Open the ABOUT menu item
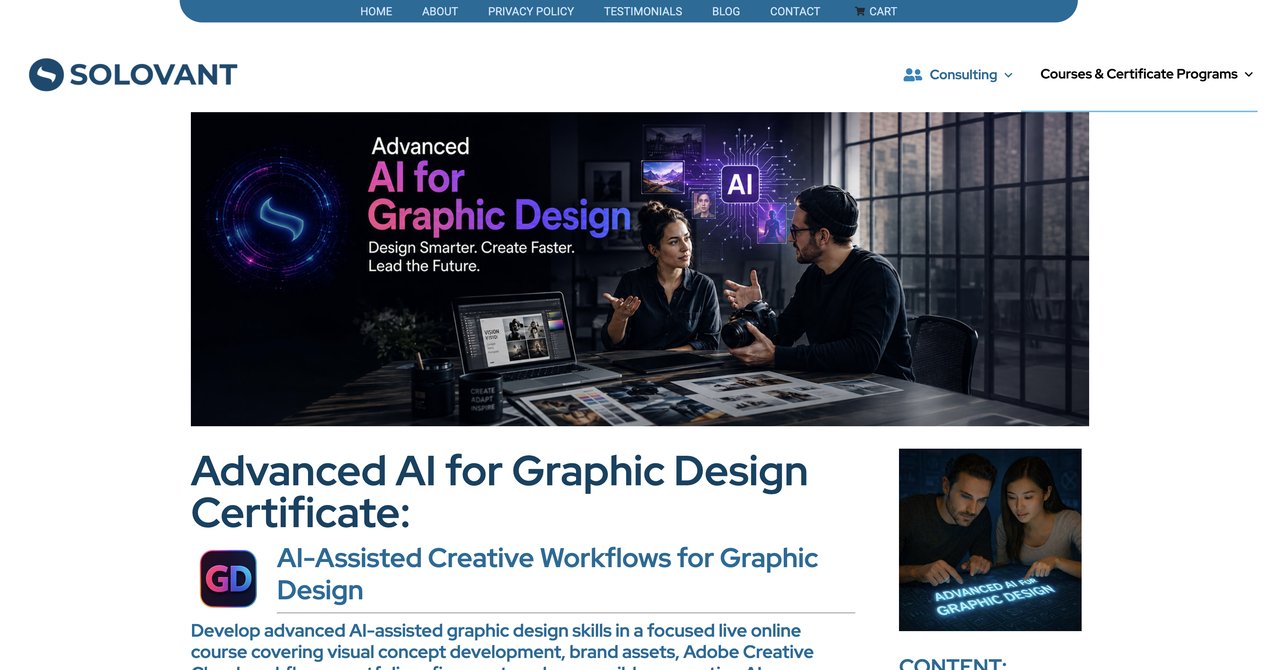Image resolution: width=1280 pixels, height=670 pixels. point(440,12)
